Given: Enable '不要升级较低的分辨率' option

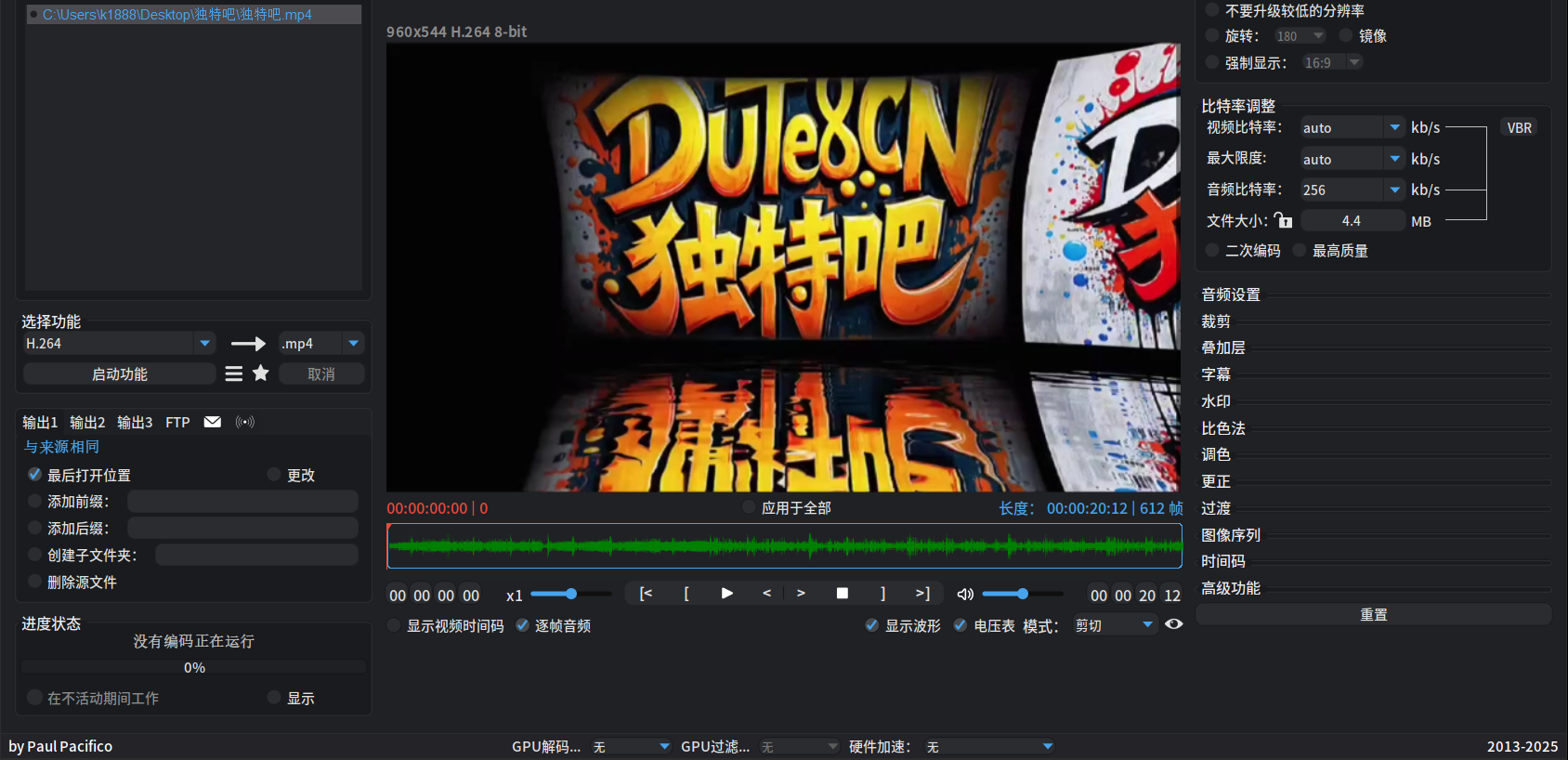Looking at the screenshot, I should coord(1212,10).
